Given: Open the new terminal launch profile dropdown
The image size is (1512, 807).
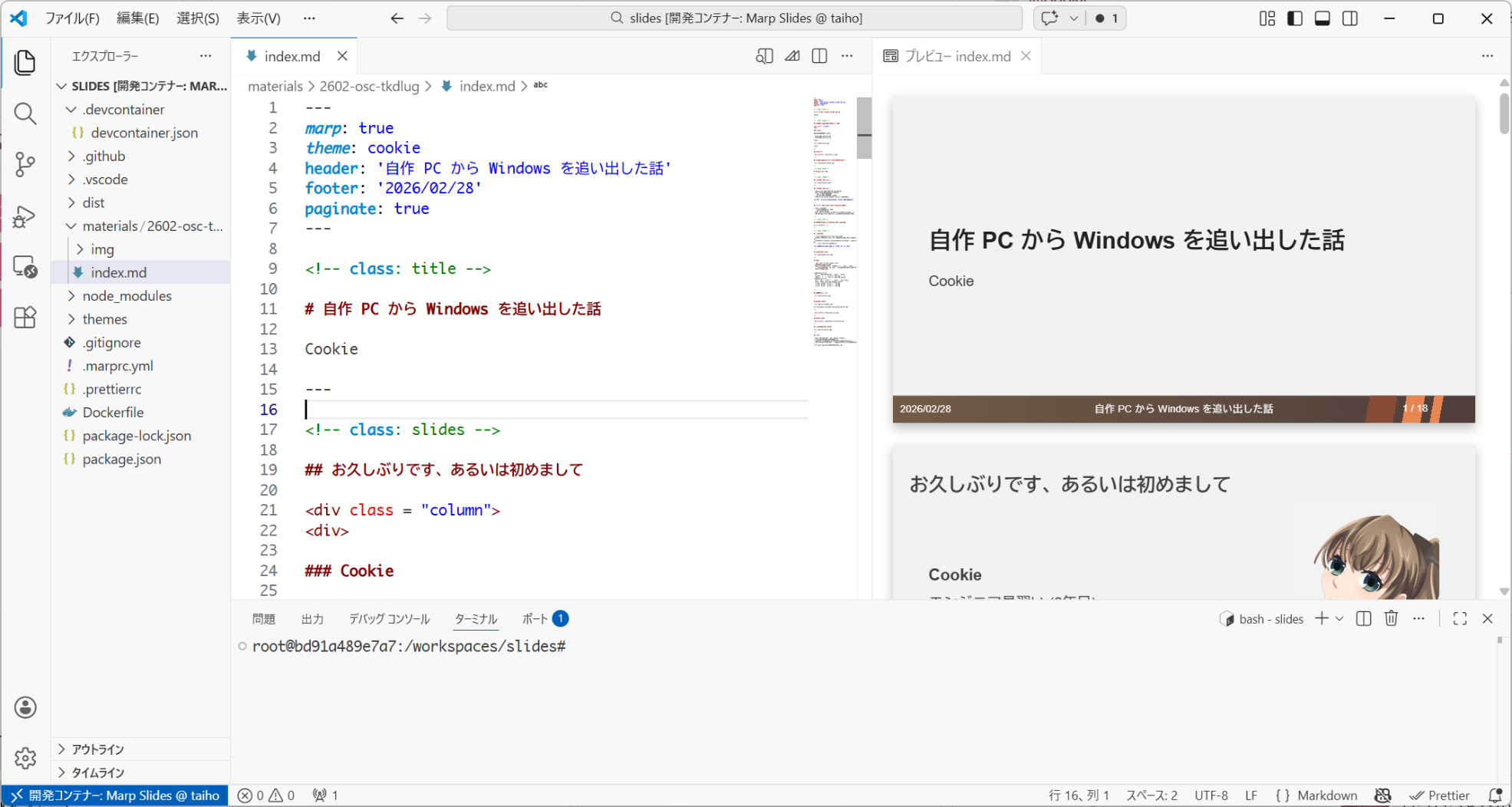Looking at the screenshot, I should pos(1339,618).
